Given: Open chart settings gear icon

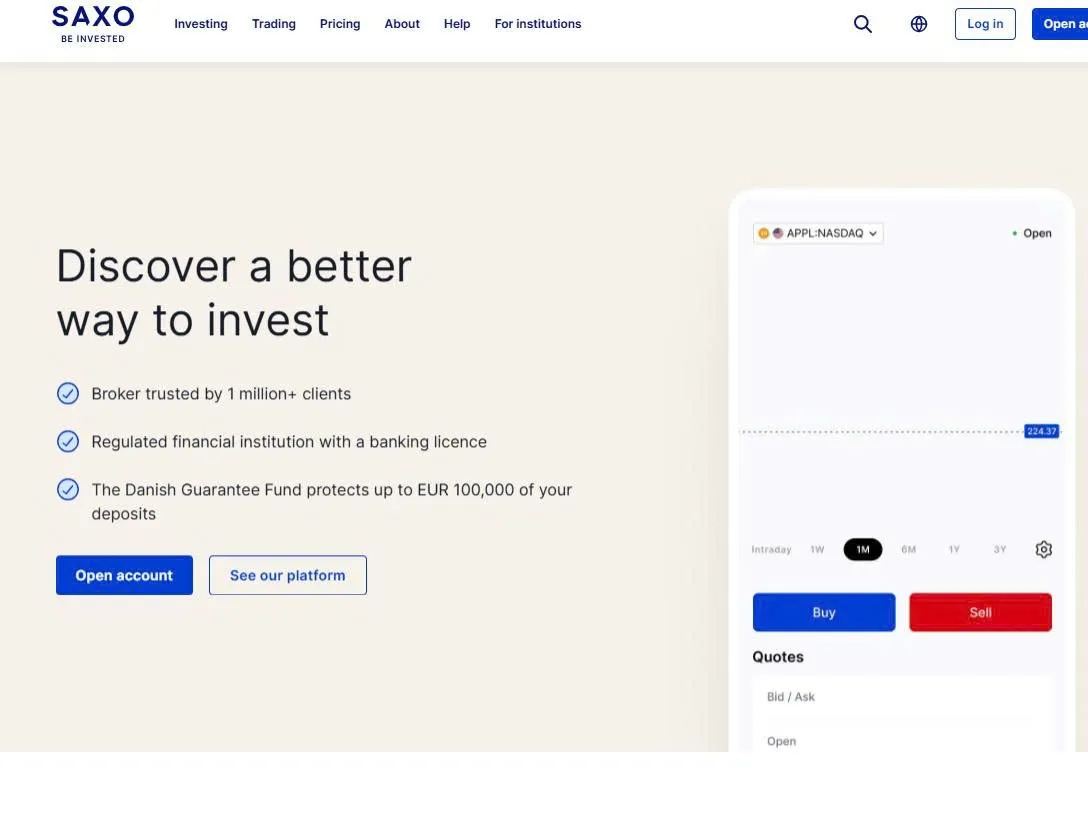Looking at the screenshot, I should pyautogui.click(x=1044, y=550).
